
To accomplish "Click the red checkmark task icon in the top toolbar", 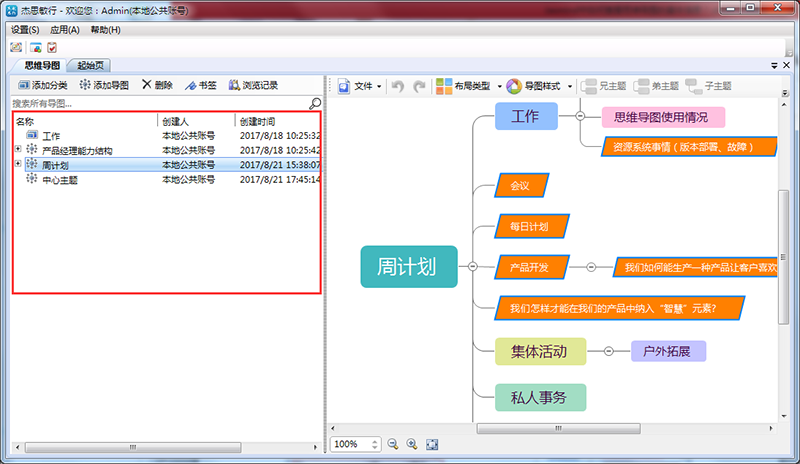I will (52, 47).
